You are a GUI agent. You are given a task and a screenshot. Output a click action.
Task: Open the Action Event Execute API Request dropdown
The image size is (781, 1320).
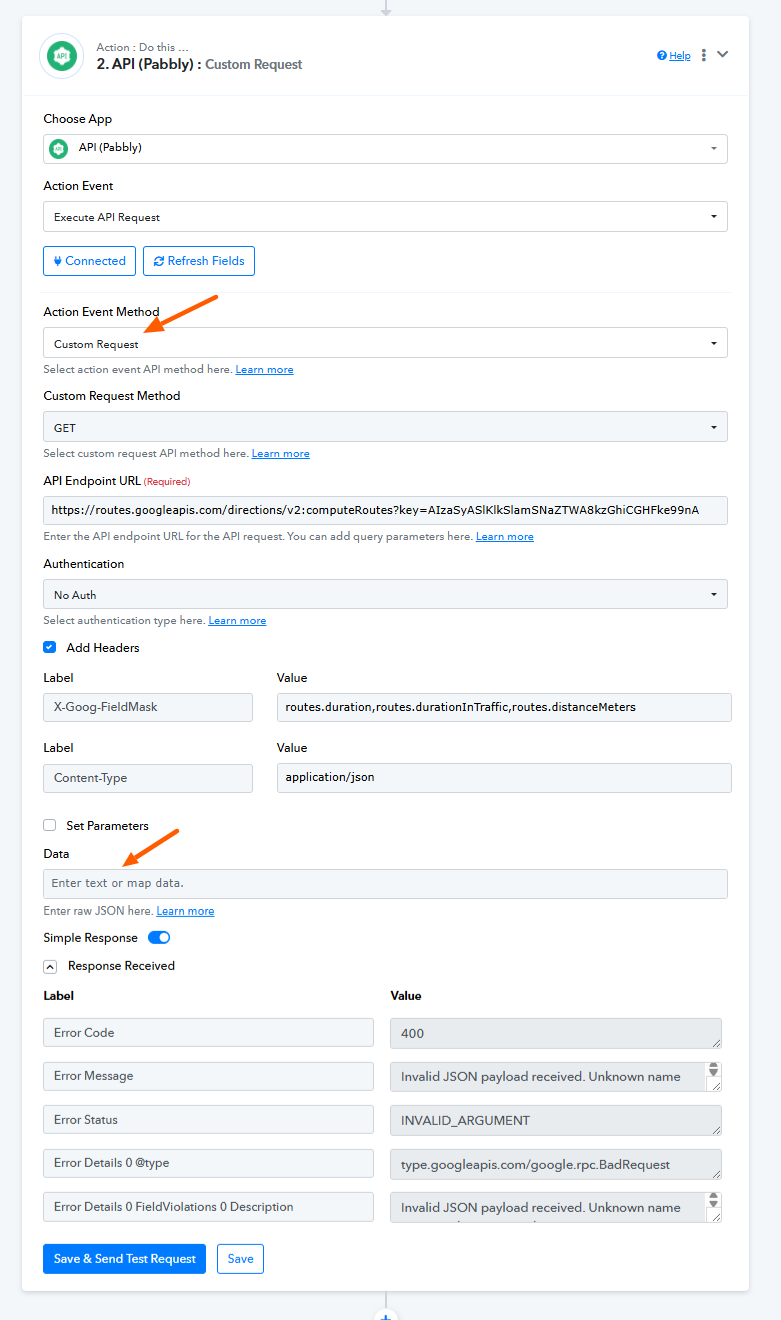(385, 217)
